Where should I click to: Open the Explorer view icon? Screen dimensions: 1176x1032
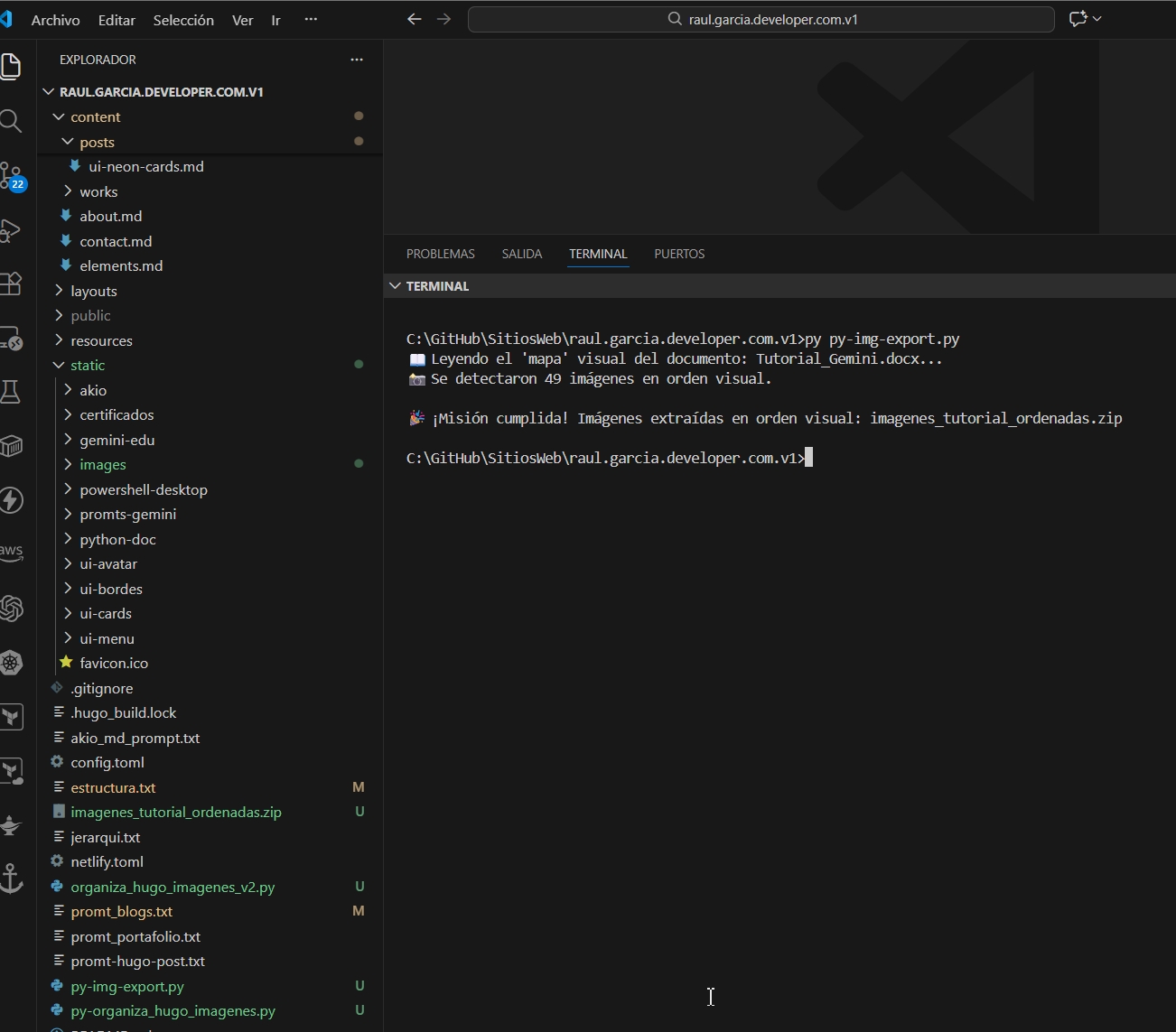pyautogui.click(x=12, y=67)
